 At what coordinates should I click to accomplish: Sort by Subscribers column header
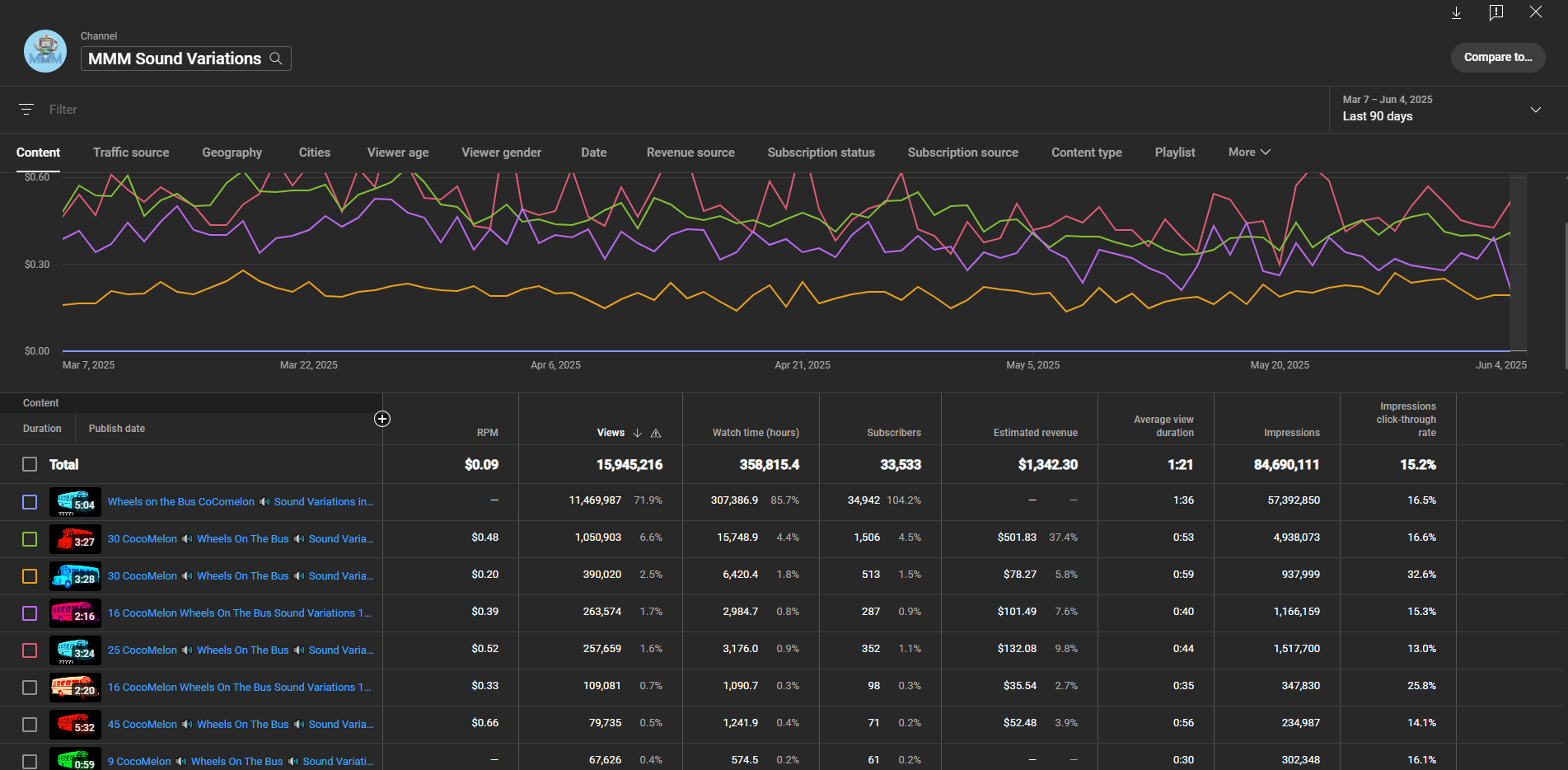894,433
